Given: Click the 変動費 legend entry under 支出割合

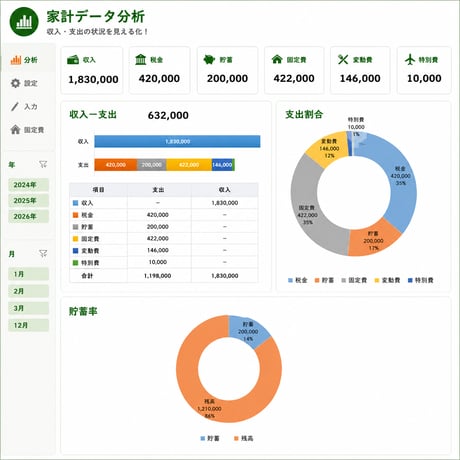Looking at the screenshot, I should [x=387, y=280].
